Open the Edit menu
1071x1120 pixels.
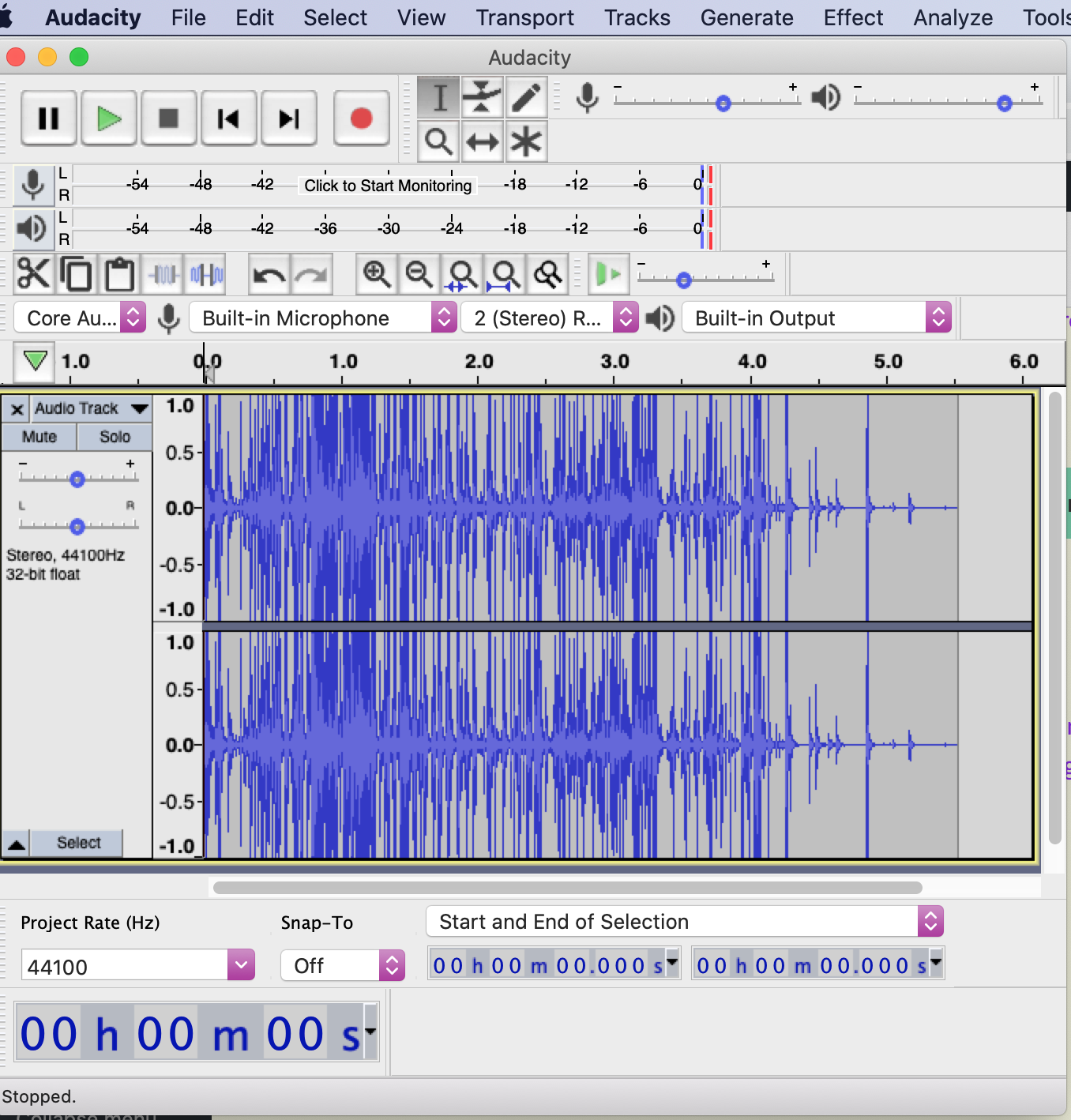tap(254, 17)
